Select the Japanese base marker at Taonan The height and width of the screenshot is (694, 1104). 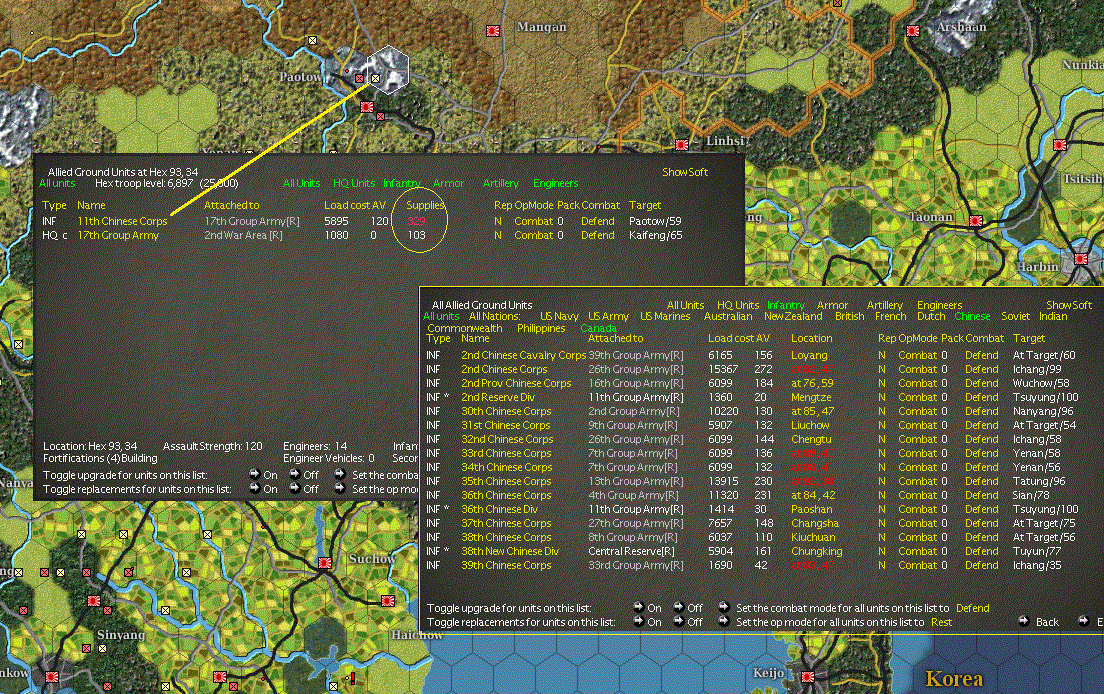pyautogui.click(x=976, y=221)
